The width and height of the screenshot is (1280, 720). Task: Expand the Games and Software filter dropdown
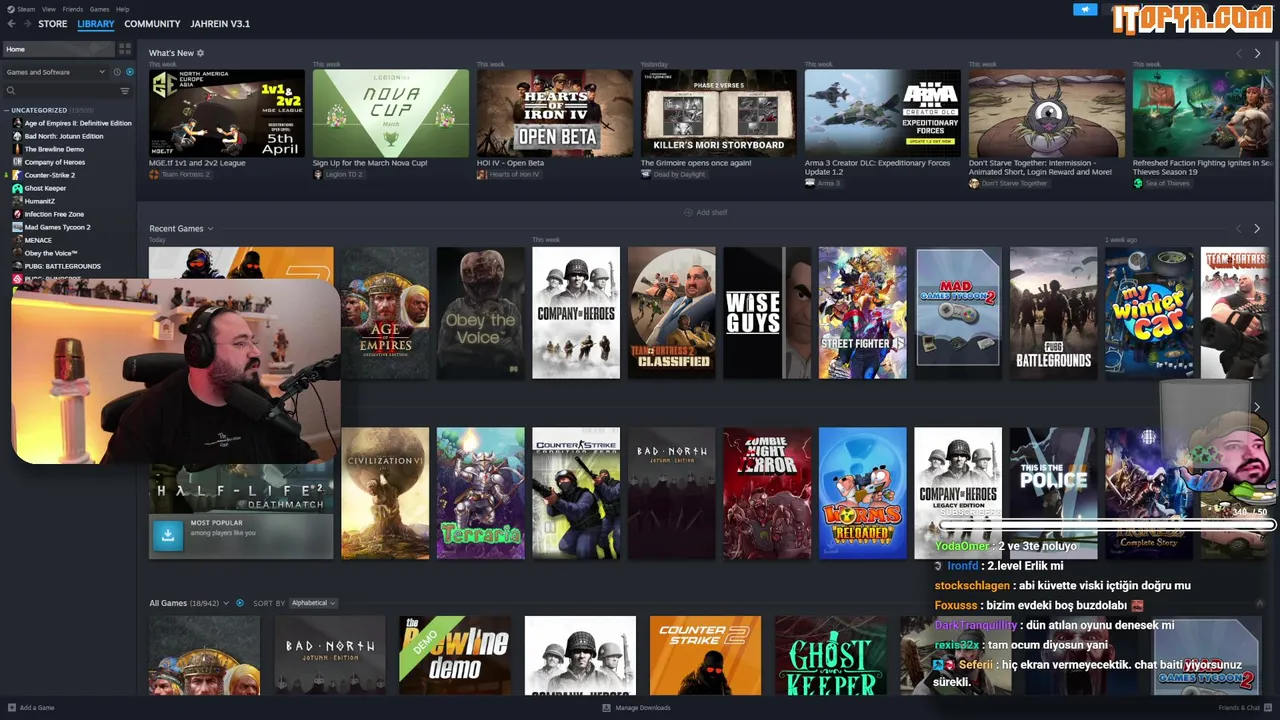[55, 72]
